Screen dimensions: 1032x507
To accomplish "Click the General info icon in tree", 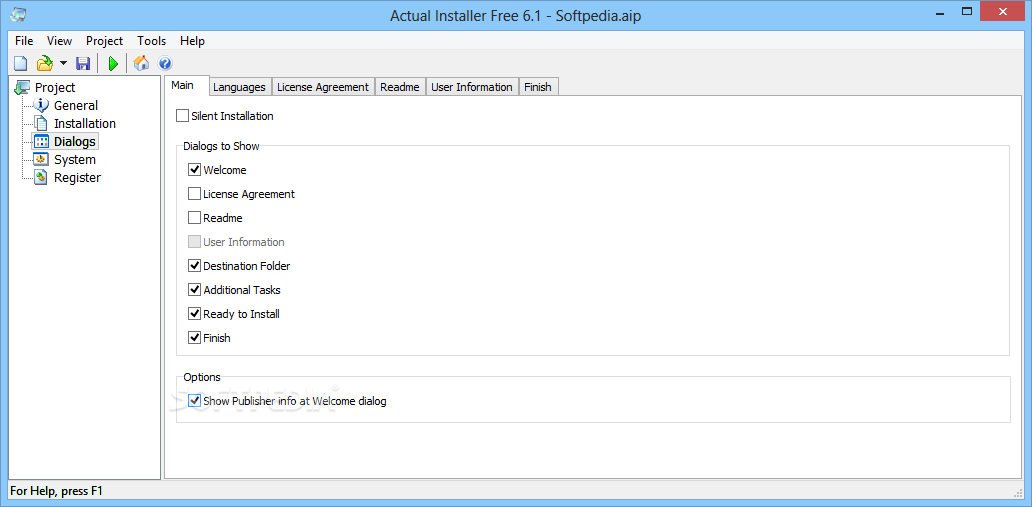I will pos(41,105).
